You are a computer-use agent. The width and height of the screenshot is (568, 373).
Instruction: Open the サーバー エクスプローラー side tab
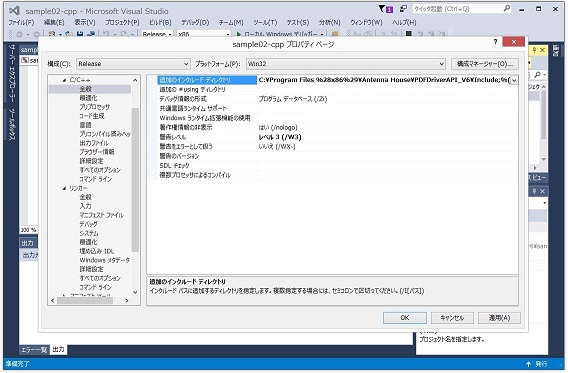coord(12,74)
